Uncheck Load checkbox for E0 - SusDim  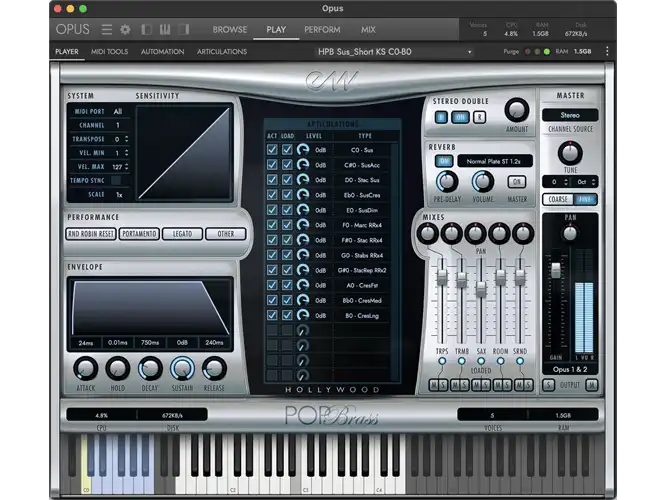[x=287, y=210]
